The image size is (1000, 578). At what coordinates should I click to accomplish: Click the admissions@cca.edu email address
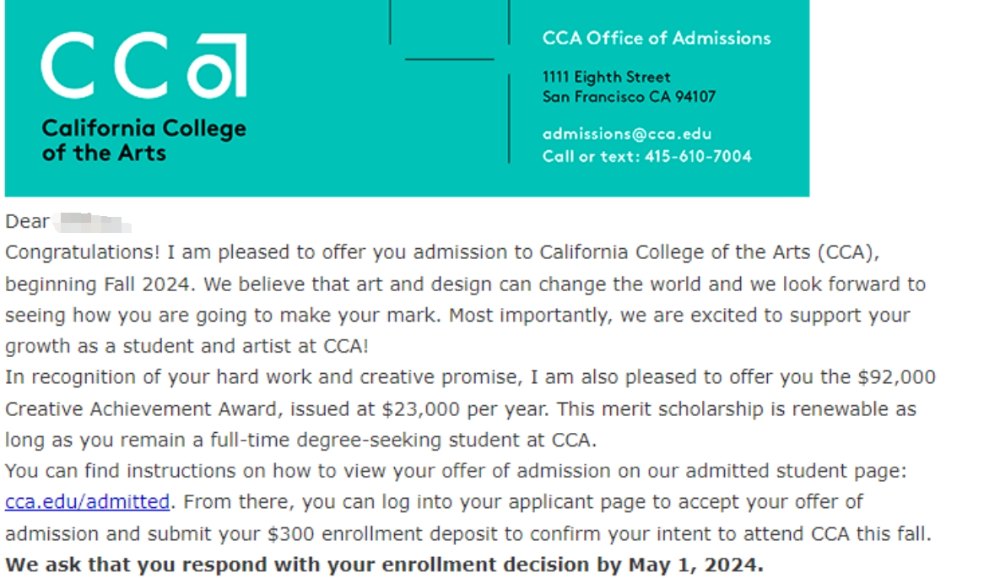[x=627, y=134]
